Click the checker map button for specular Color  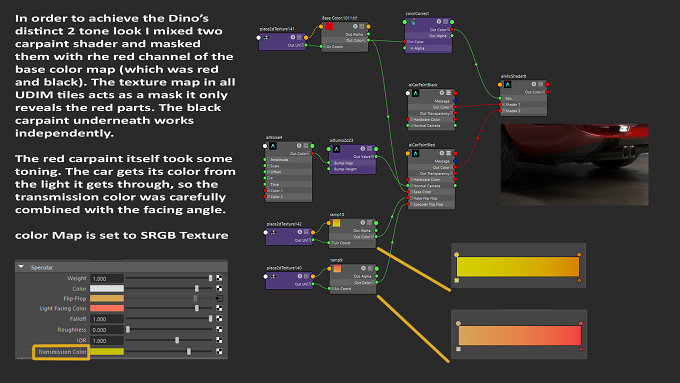tap(219, 288)
